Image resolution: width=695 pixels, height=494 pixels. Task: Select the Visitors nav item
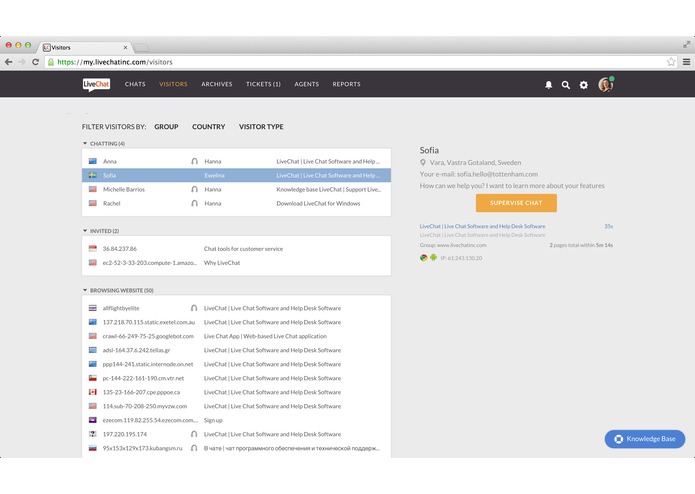click(x=173, y=84)
